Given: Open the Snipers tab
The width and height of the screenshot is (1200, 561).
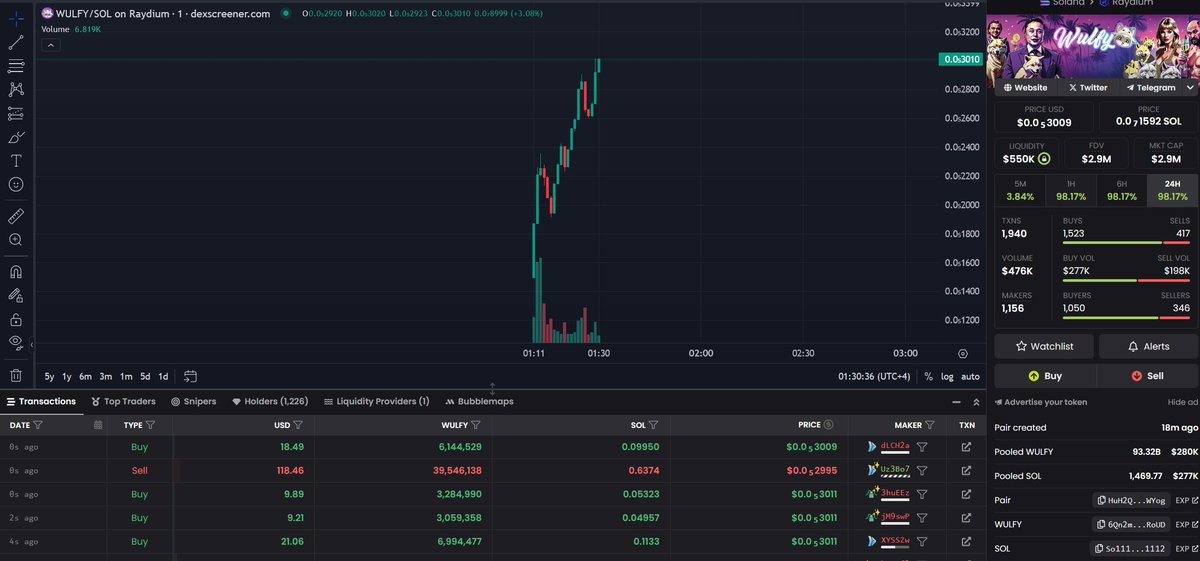Looking at the screenshot, I should pos(194,401).
